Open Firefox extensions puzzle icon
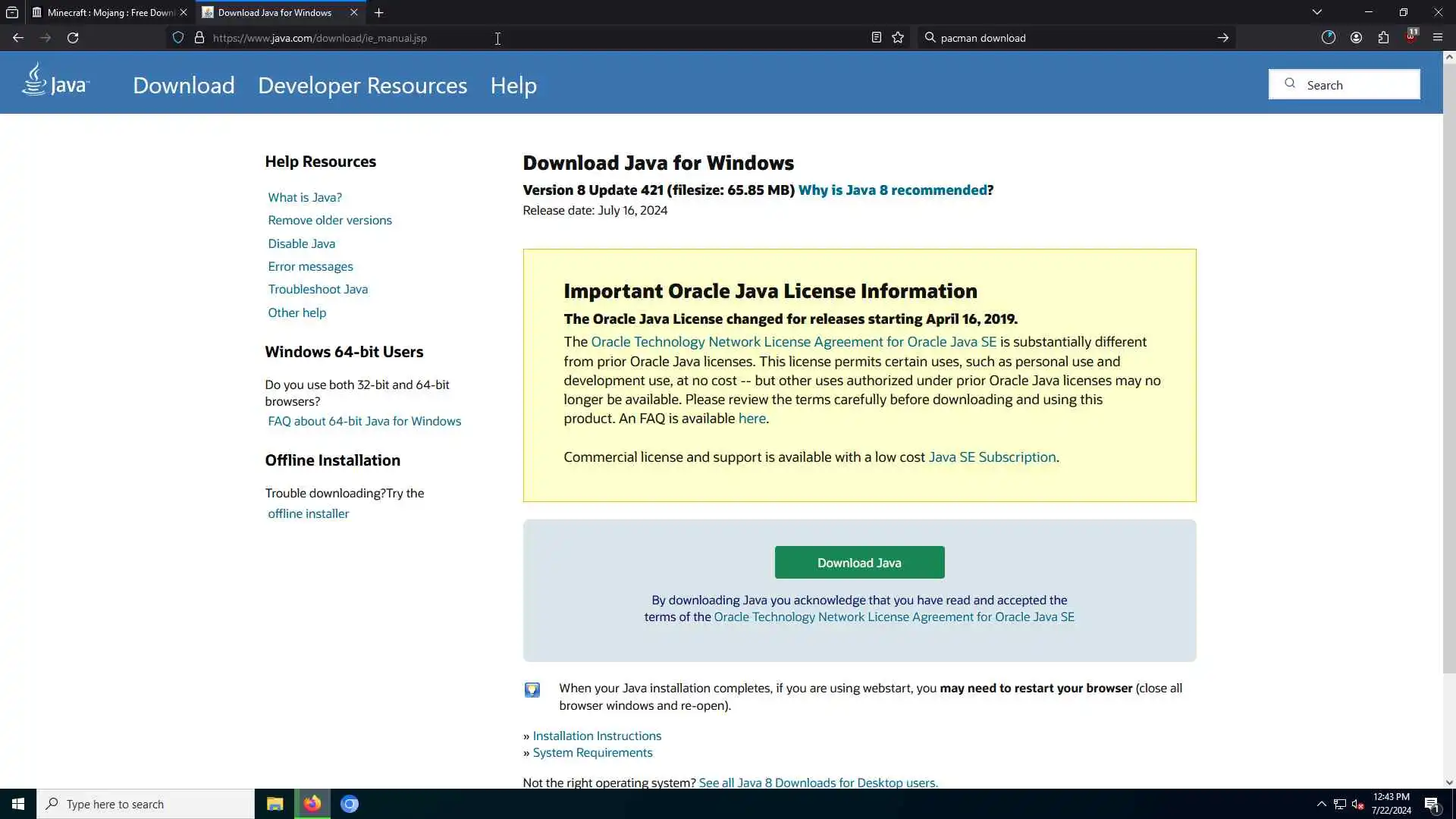 pyautogui.click(x=1383, y=38)
